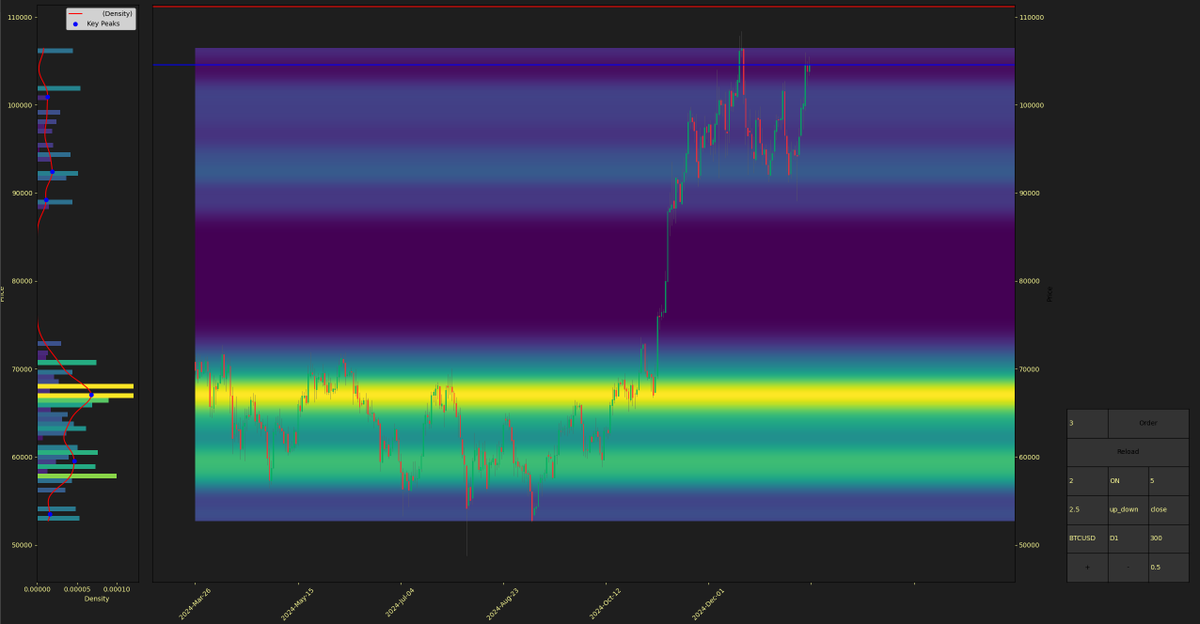Viewport: 1200px width, 624px height.
Task: Click the key peak dot near 101000
Action: click(x=45, y=98)
